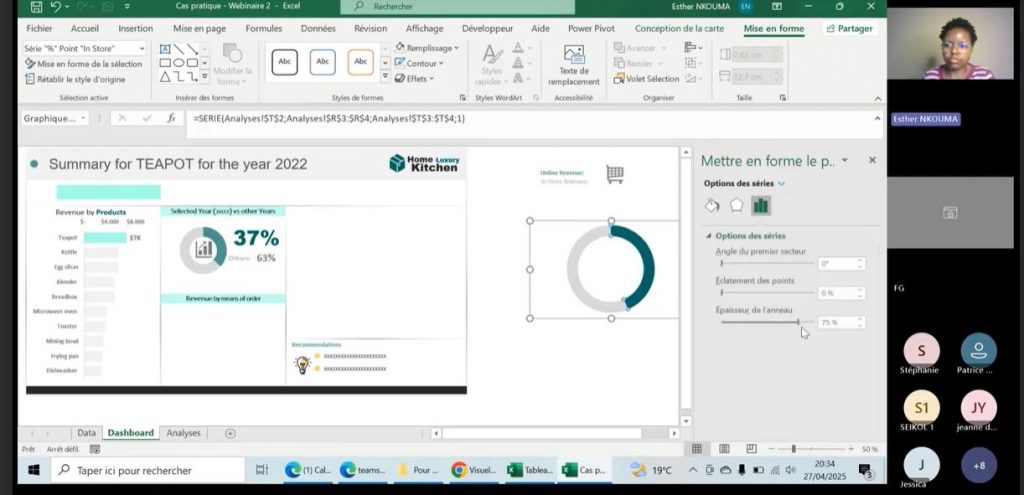Click the +8 participants bubble
The width and height of the screenshot is (1024, 495).
click(x=978, y=466)
